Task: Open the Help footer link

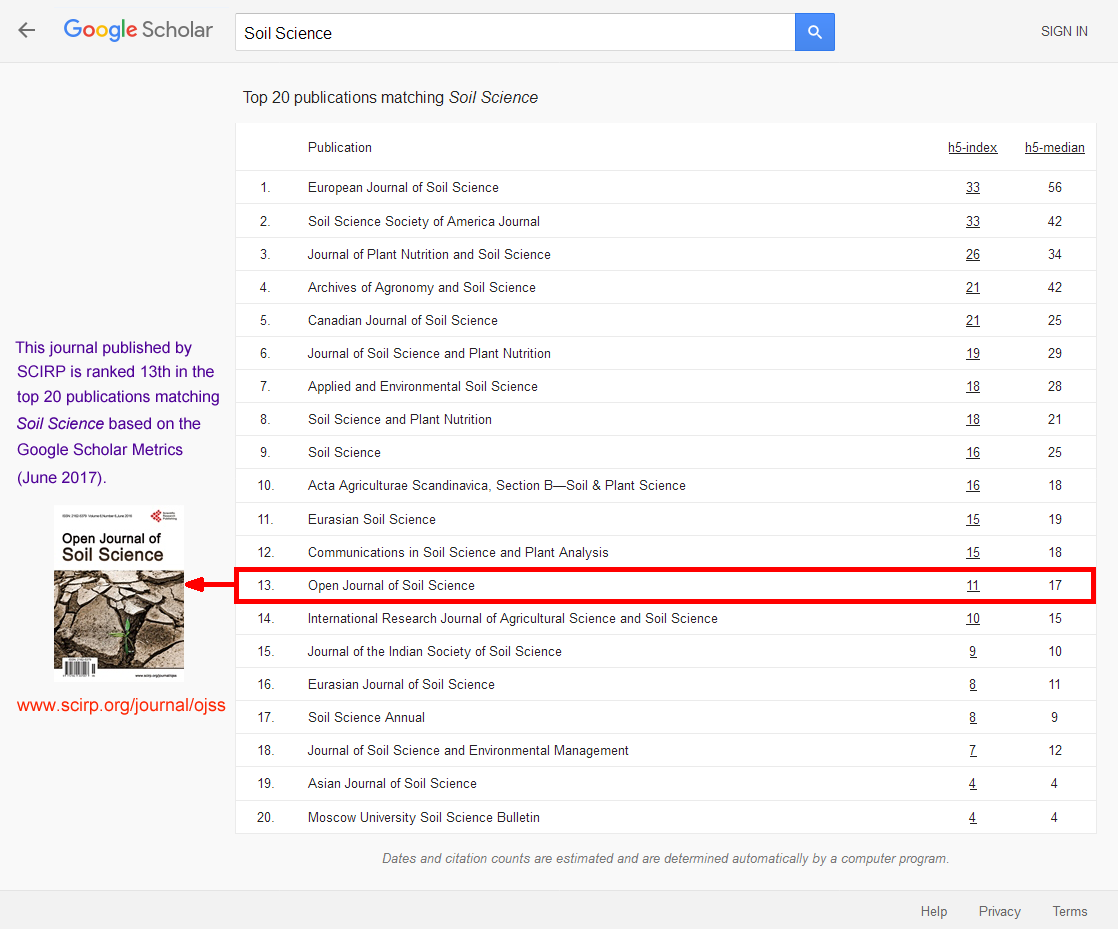Action: (x=933, y=911)
